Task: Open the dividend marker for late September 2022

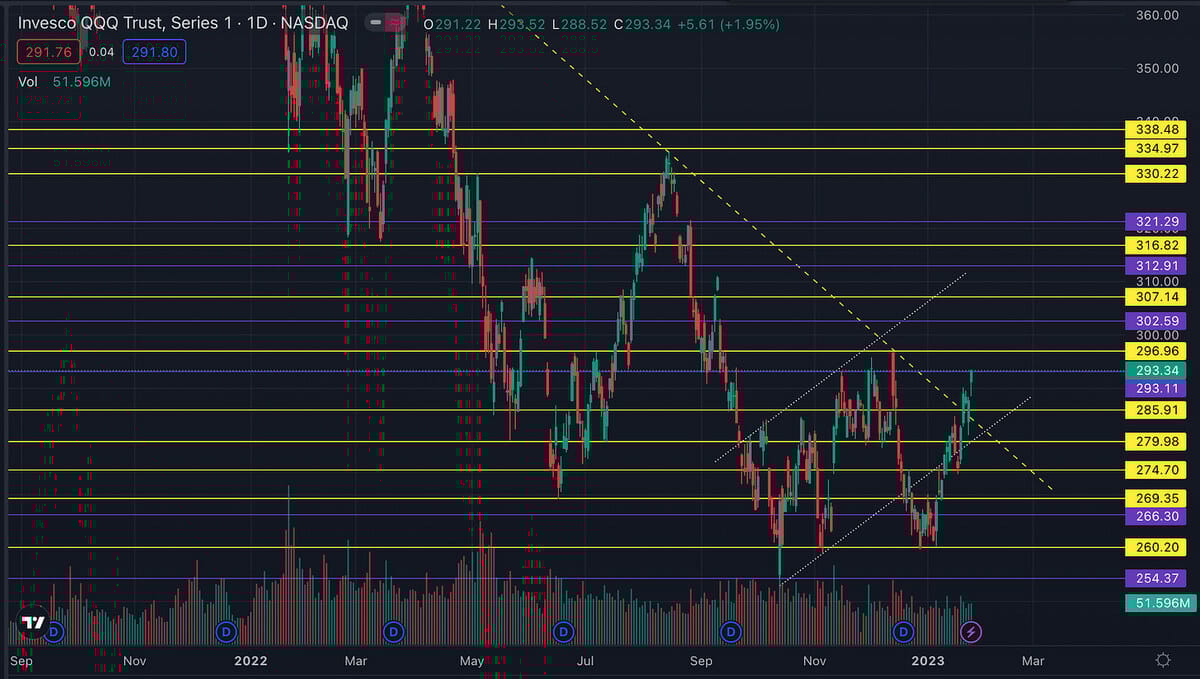Action: click(x=732, y=632)
